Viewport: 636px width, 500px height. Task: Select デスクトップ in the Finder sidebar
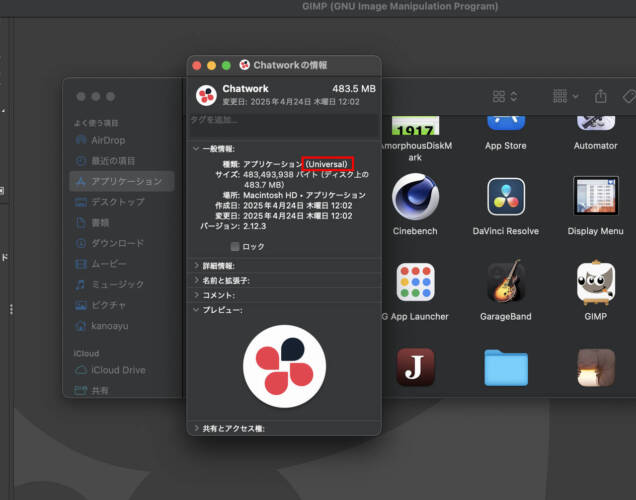tap(122, 202)
